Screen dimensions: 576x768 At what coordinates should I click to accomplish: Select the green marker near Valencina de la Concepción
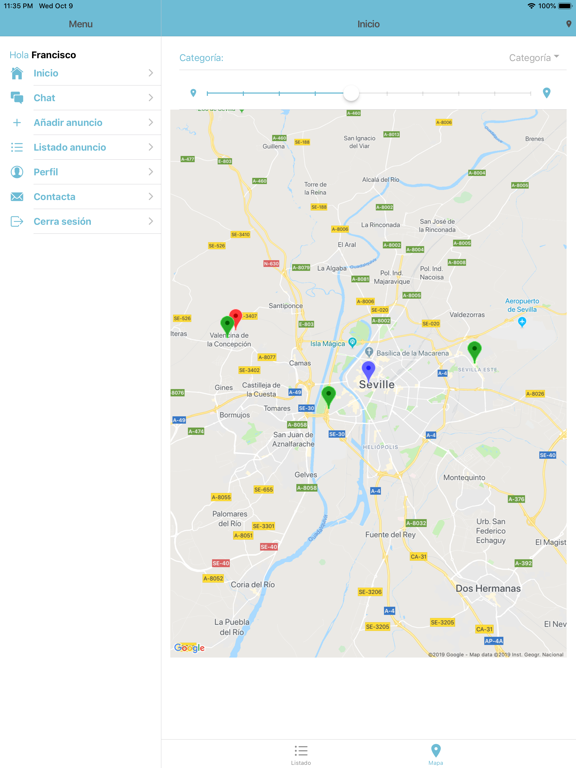click(x=227, y=325)
